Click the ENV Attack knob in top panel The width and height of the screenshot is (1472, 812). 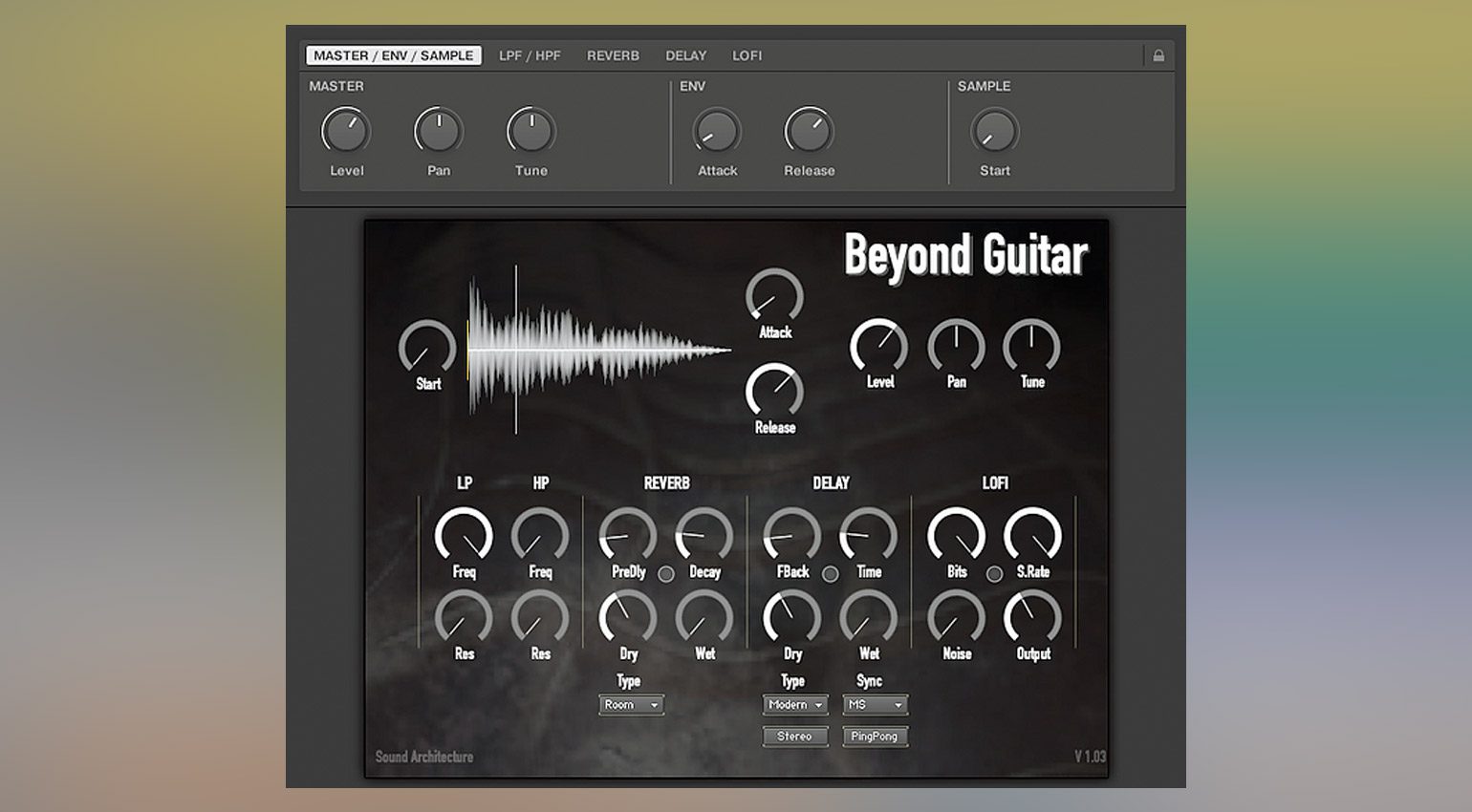tap(716, 131)
